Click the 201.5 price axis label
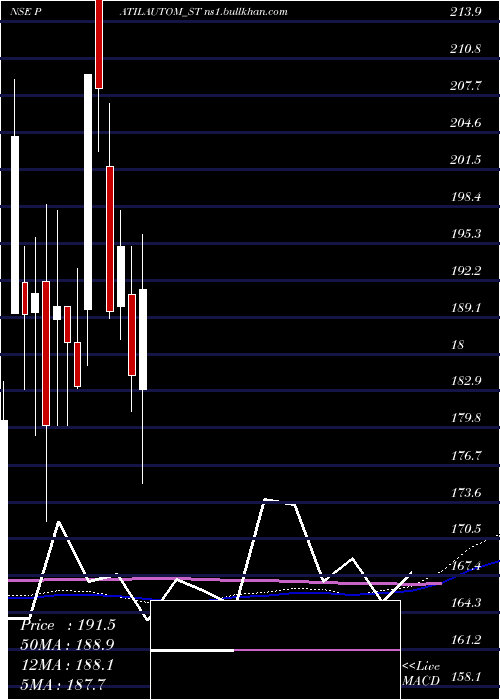Image resolution: width=500 pixels, height=700 pixels. pos(466,160)
